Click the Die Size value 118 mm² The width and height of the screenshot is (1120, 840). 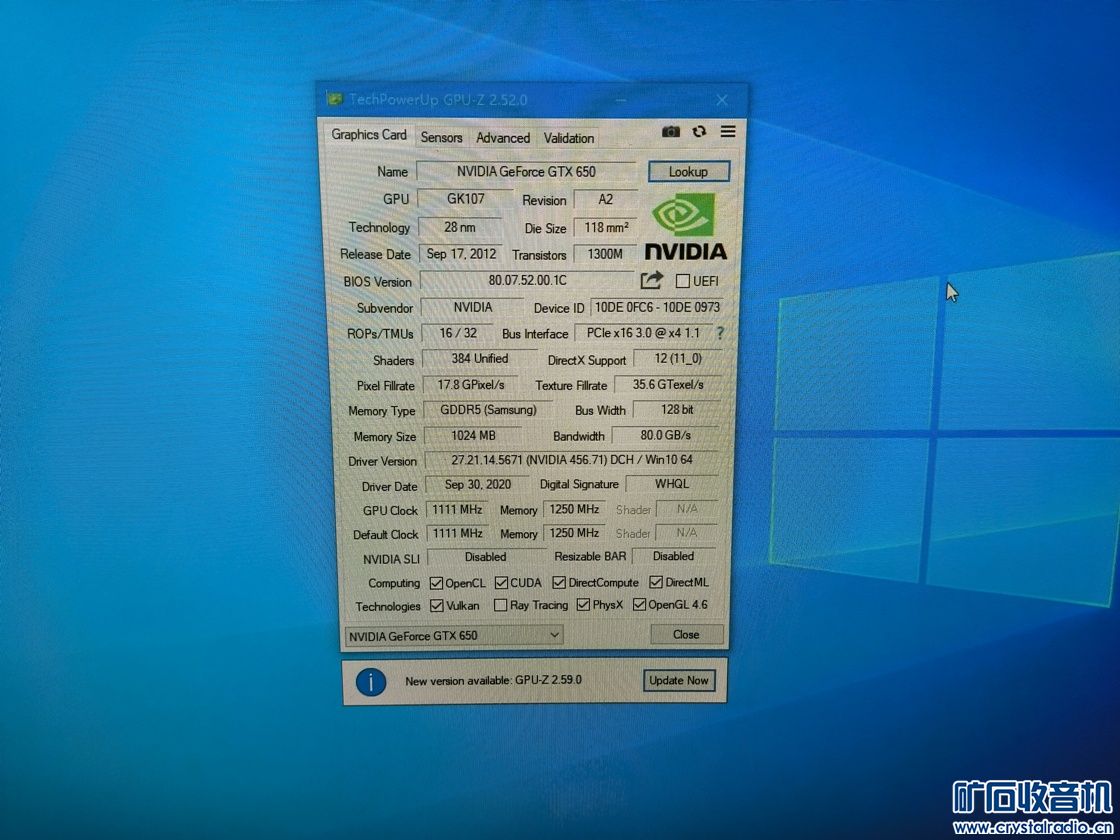(606, 228)
